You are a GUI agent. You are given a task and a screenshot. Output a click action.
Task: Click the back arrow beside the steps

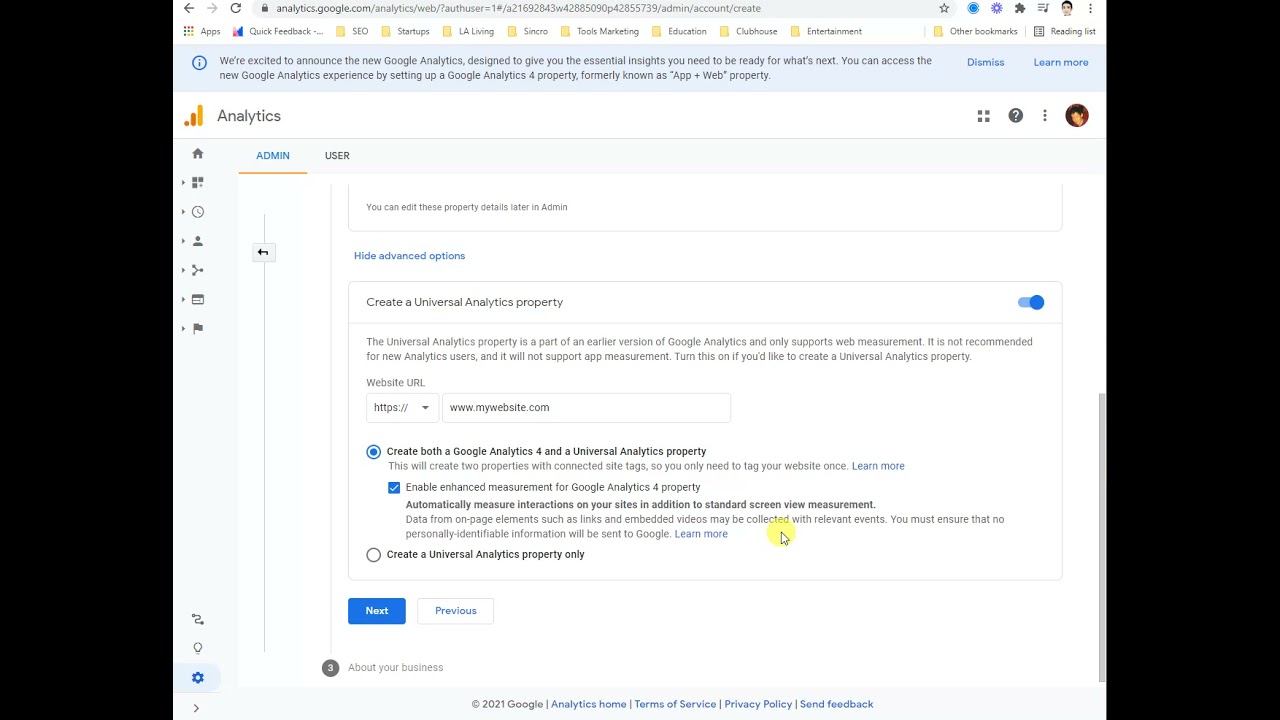point(263,252)
